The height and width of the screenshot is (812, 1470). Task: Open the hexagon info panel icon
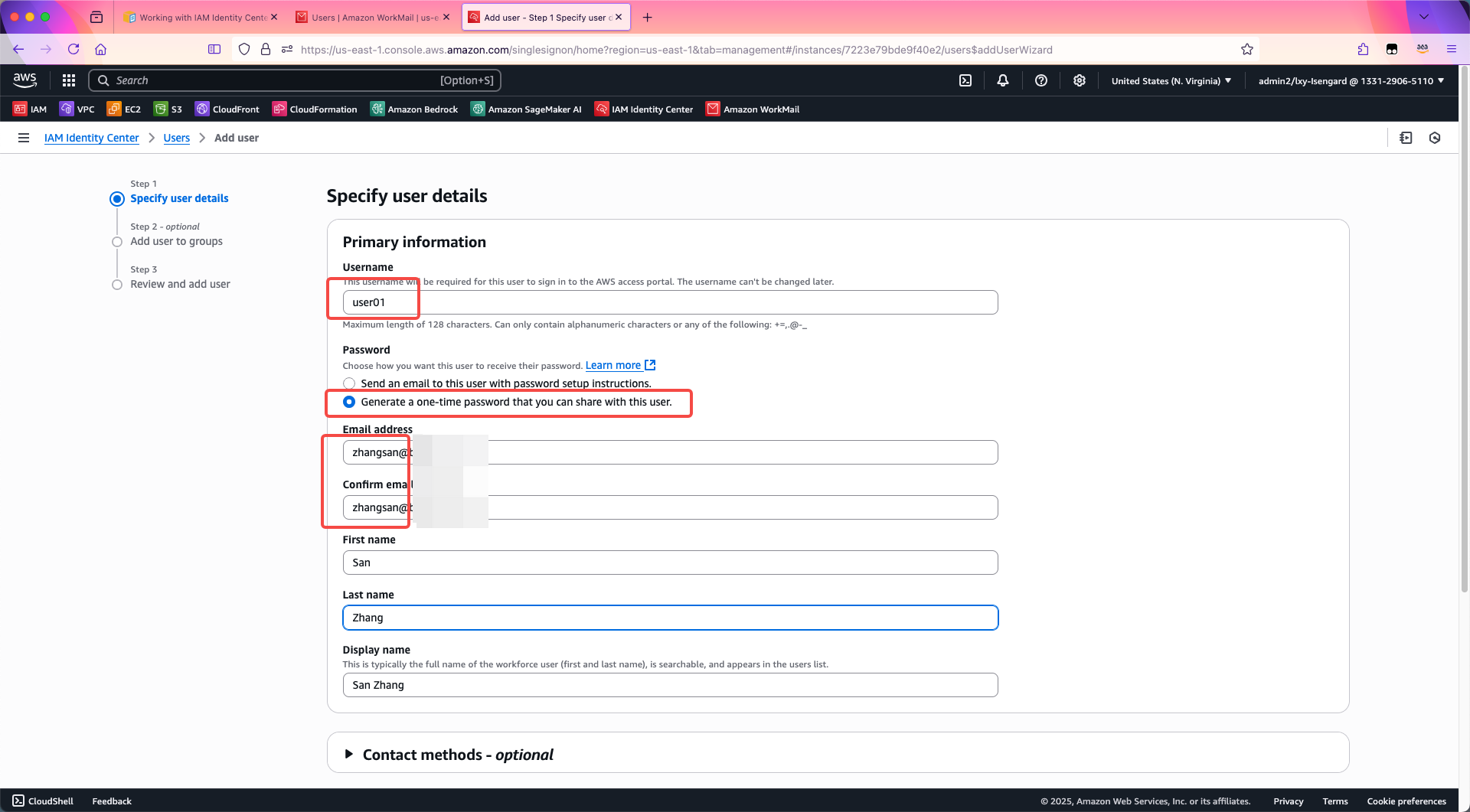click(x=1435, y=138)
